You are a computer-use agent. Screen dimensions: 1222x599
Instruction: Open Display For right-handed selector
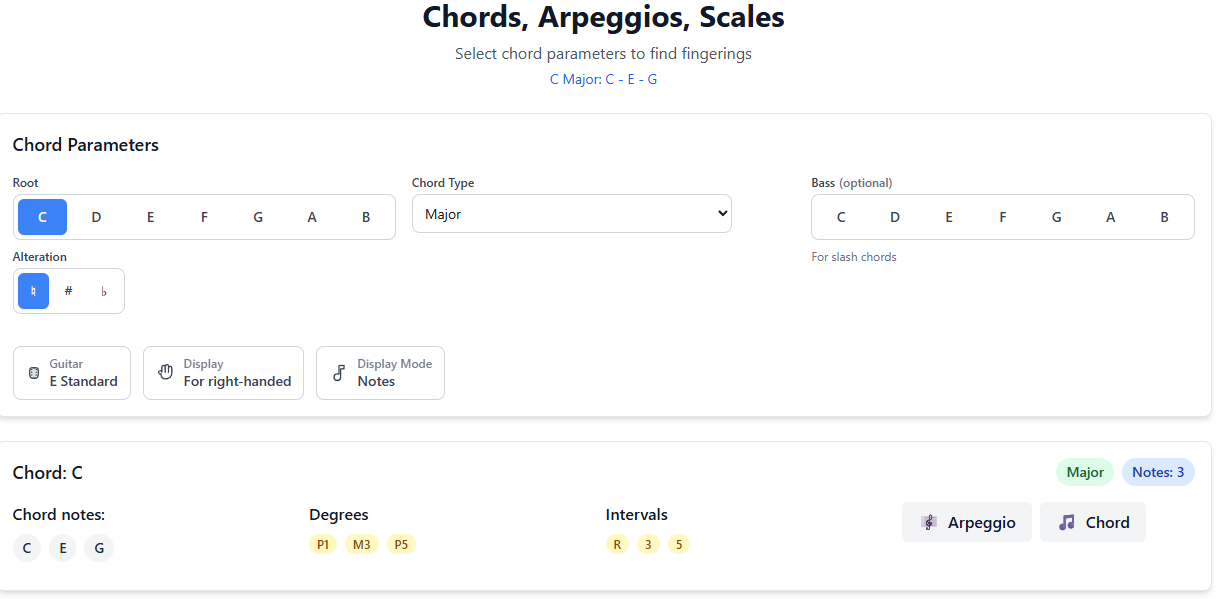coord(223,373)
